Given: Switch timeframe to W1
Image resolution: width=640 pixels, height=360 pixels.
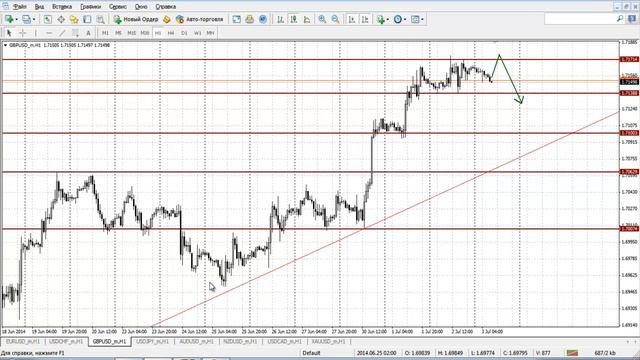Looking at the screenshot, I should [x=198, y=33].
